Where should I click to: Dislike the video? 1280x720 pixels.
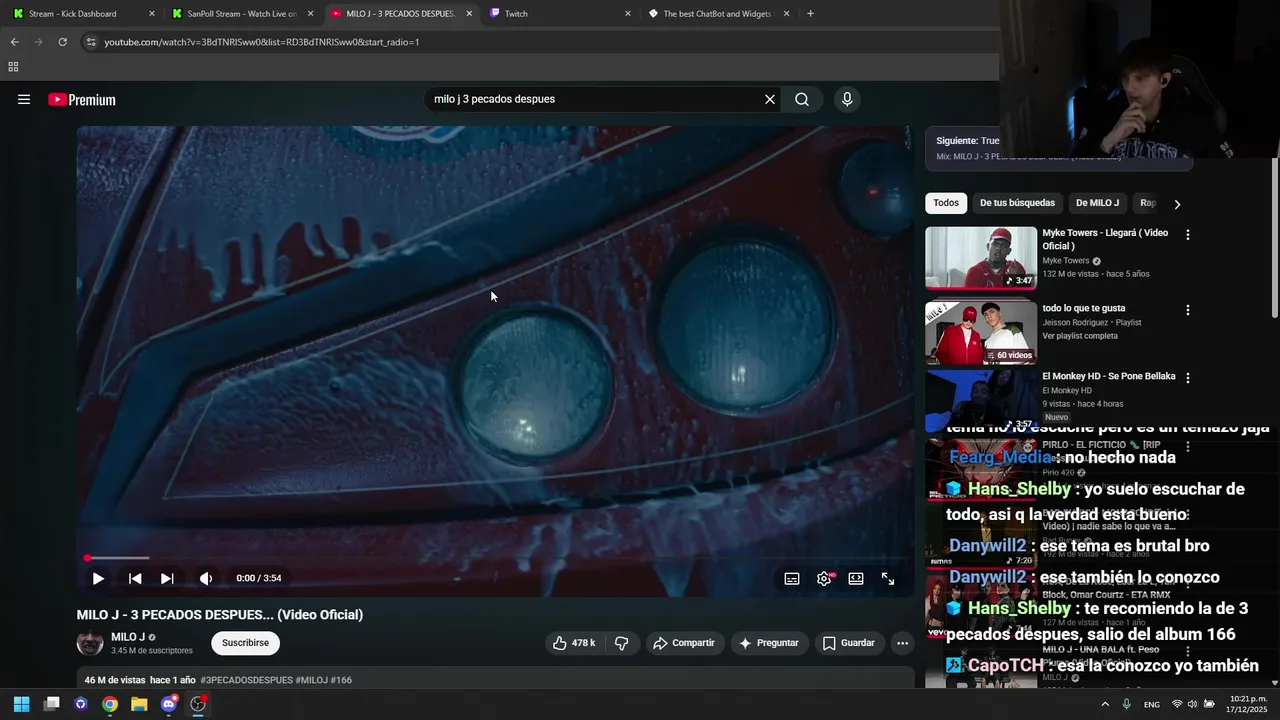[621, 643]
